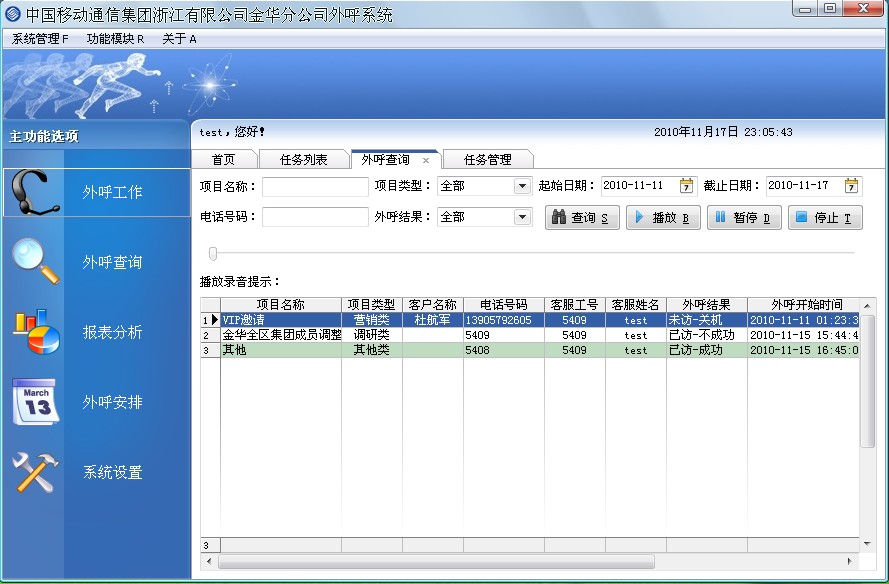Open the 功能模块 R menu

[x=115, y=39]
